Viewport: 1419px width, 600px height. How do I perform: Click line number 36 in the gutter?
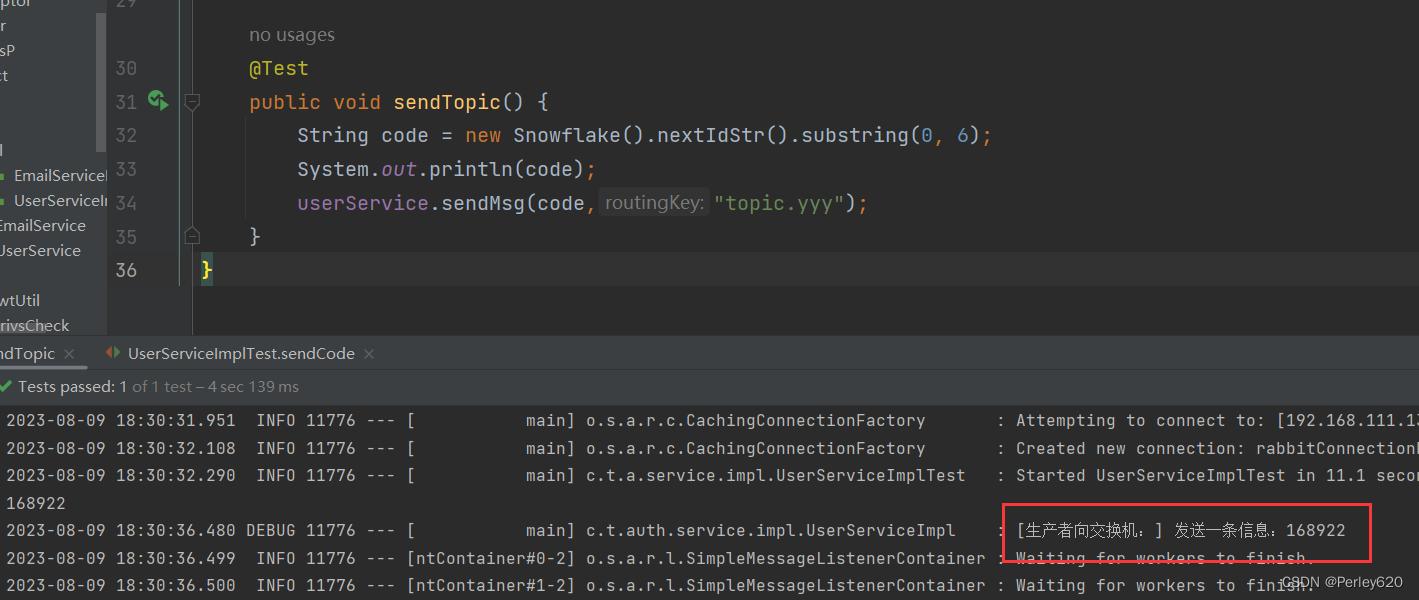[x=126, y=270]
